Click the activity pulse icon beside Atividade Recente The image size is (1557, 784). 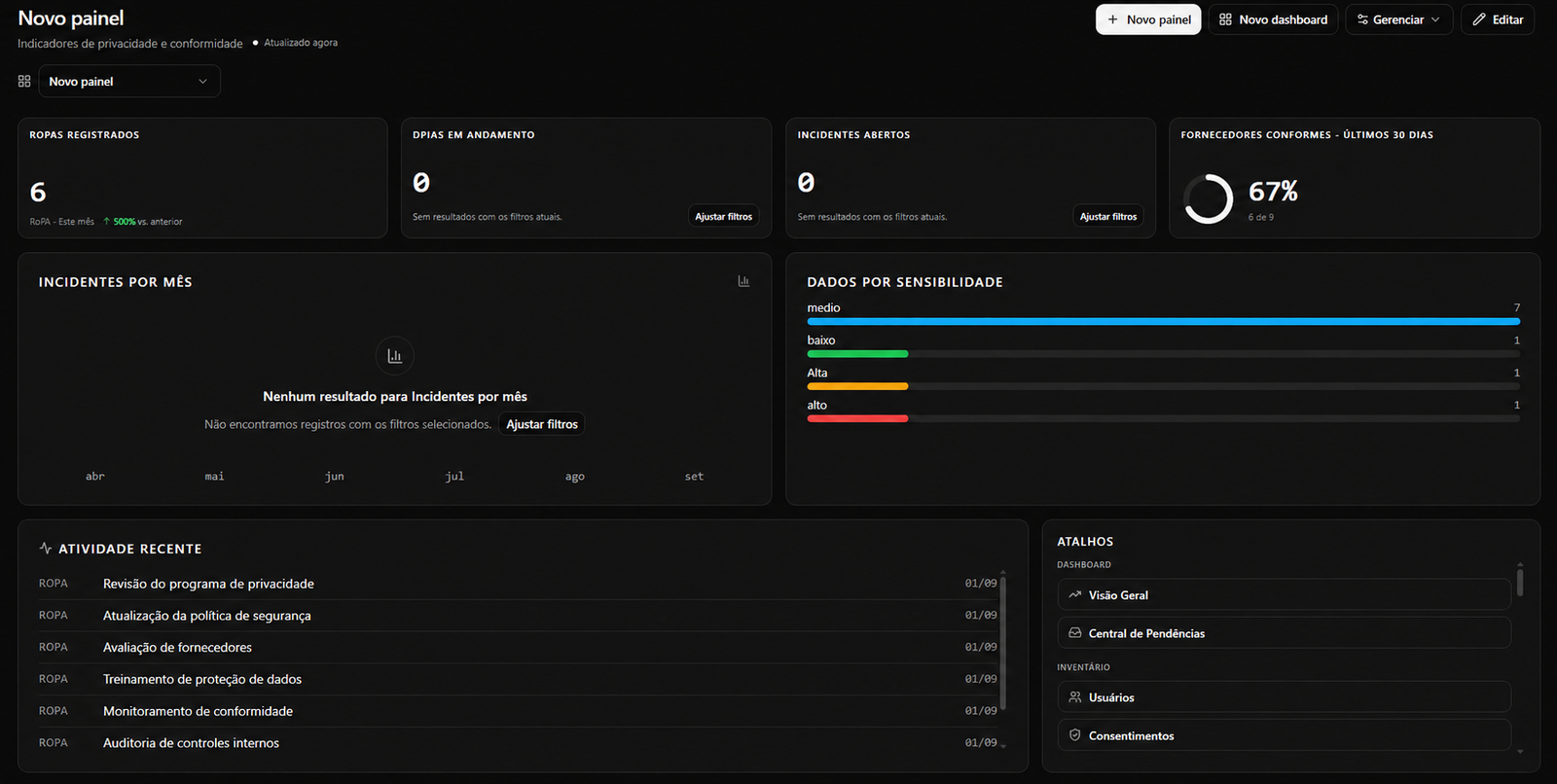[46, 549]
